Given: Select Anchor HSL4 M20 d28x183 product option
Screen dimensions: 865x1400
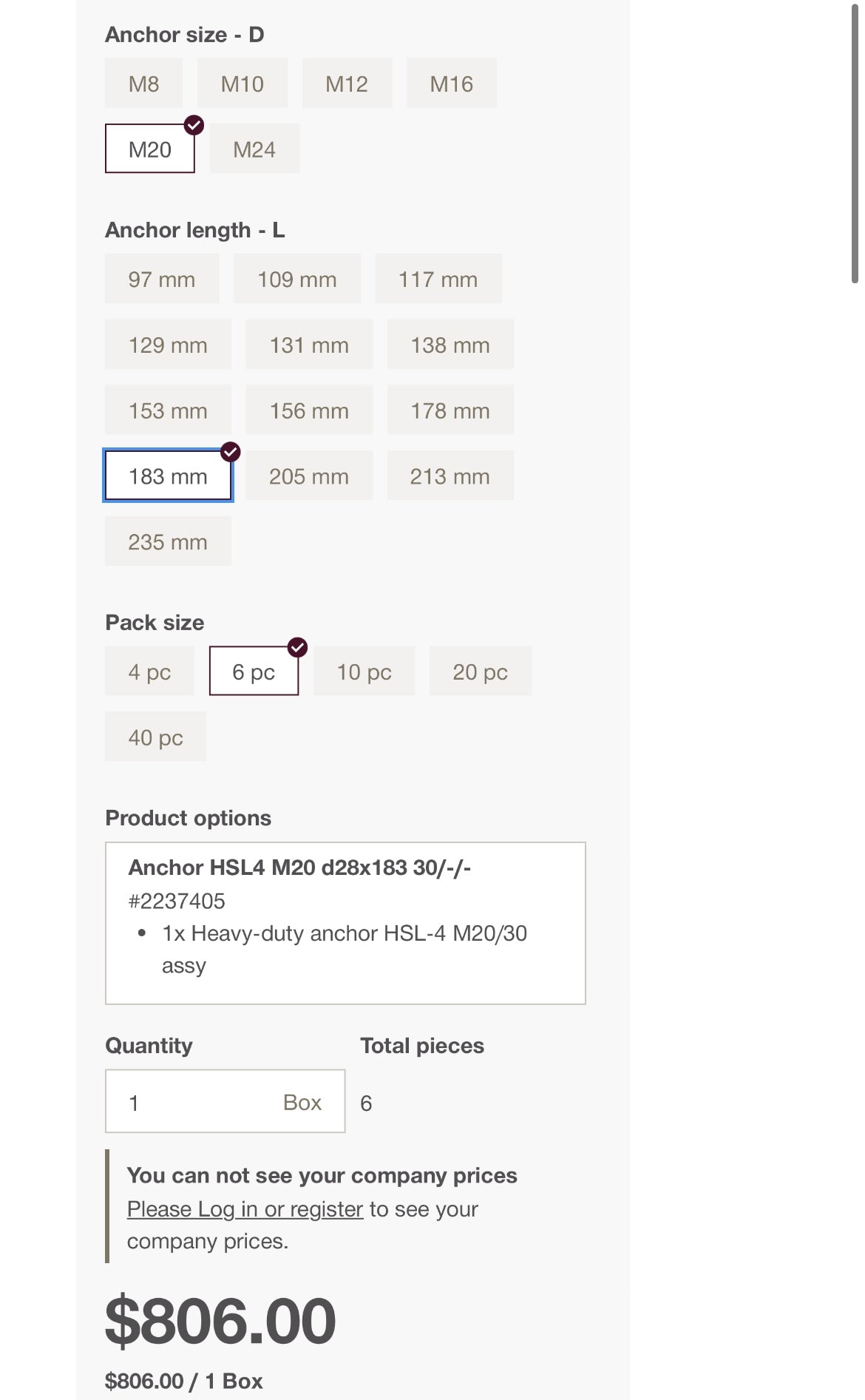Looking at the screenshot, I should 345,923.
